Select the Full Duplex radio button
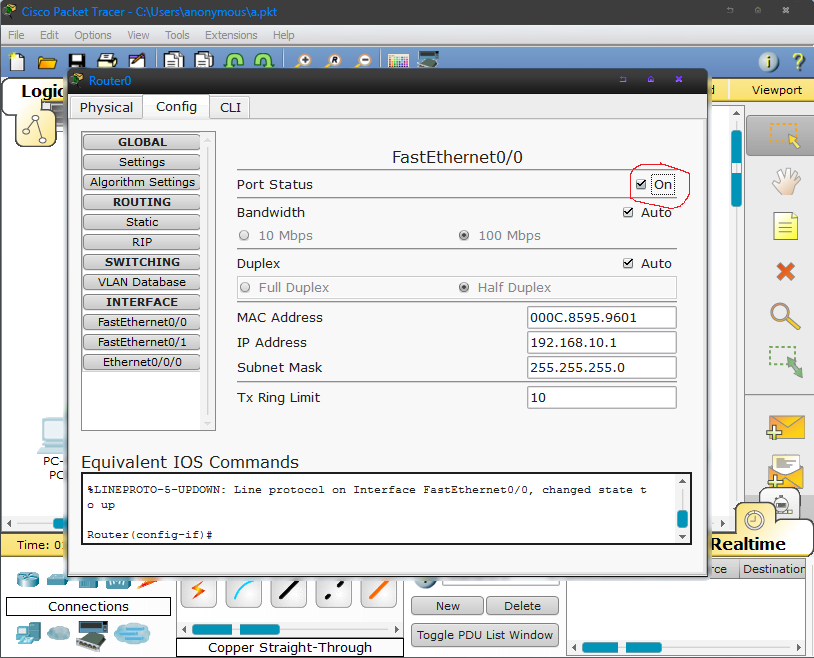Viewport: 814px width, 658px height. pos(245,287)
